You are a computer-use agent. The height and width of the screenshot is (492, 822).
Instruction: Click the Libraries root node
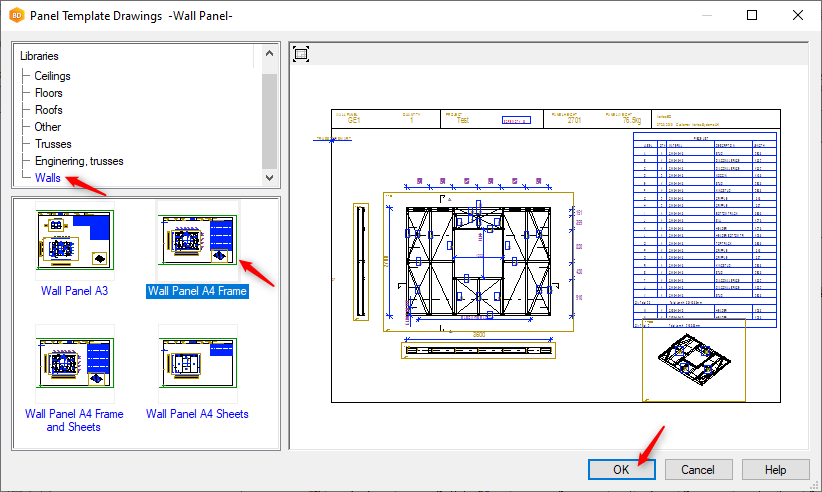(39, 56)
